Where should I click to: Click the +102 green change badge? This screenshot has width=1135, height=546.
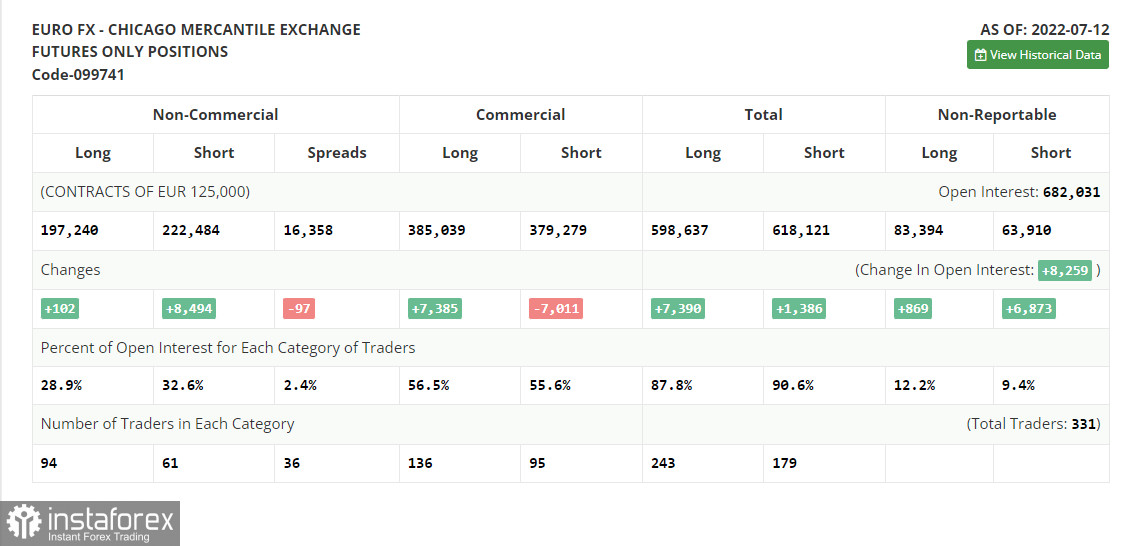62,309
